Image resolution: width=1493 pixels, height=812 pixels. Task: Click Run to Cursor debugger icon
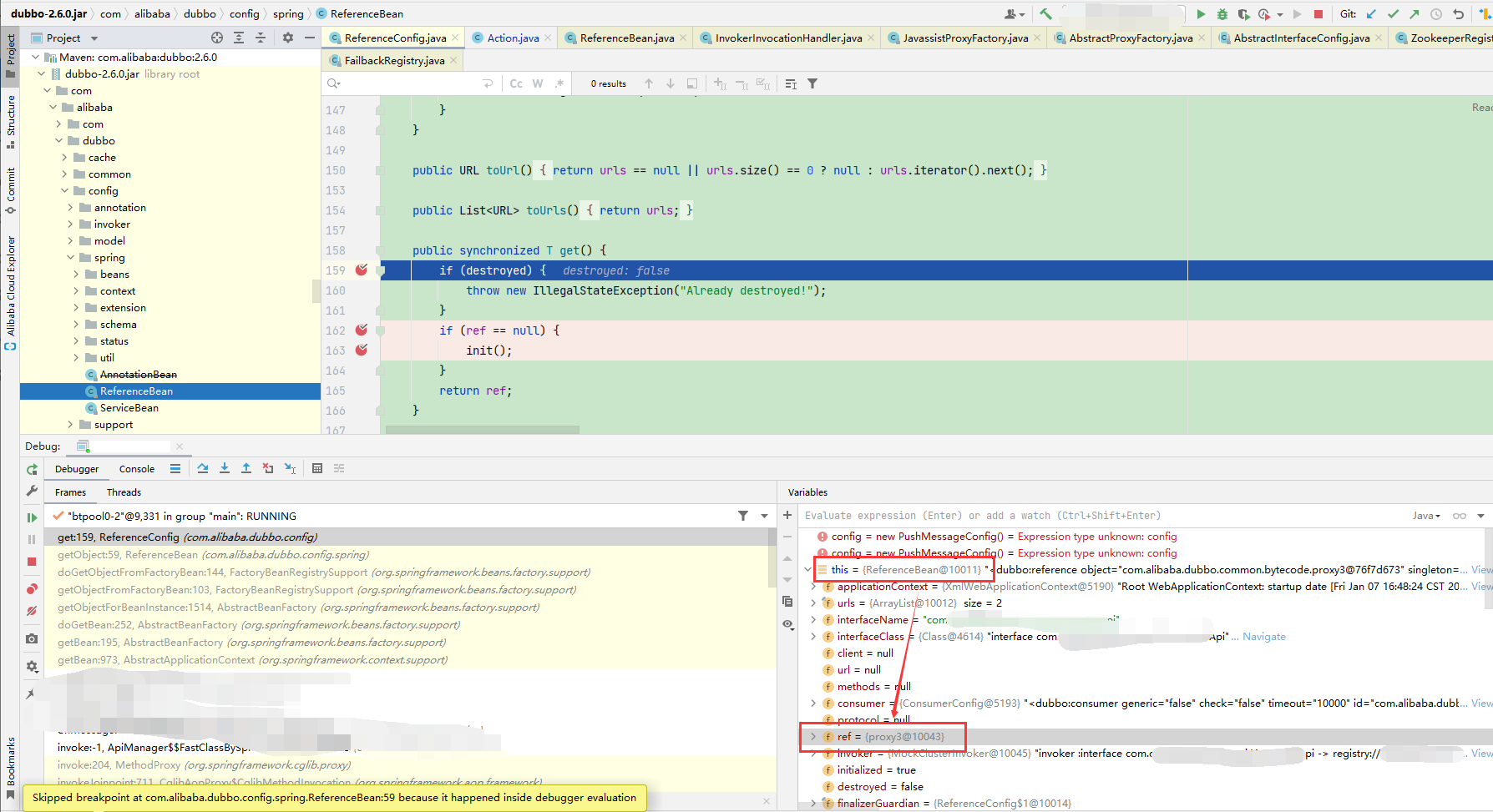pos(290,469)
